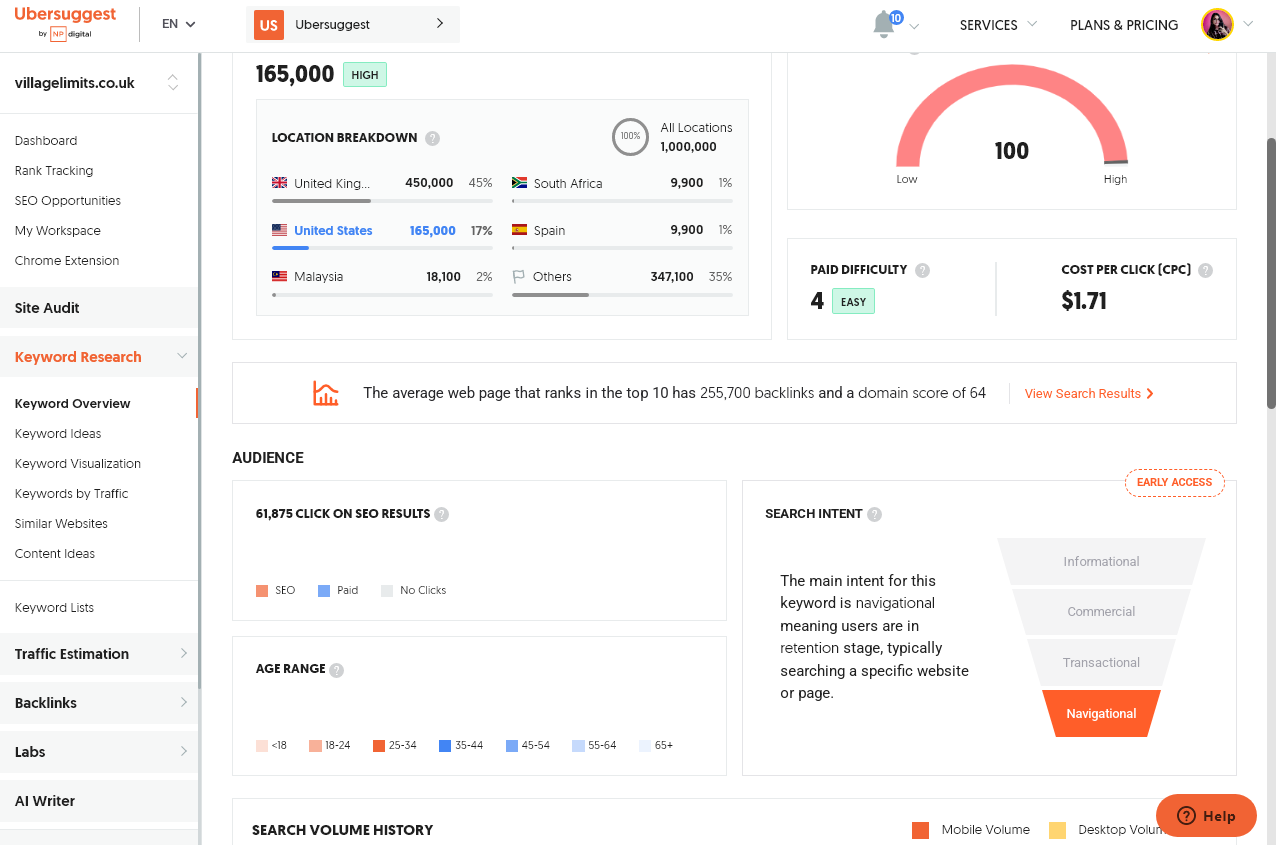
Task: Click the Paid Difficulty question mark icon
Action: pyautogui.click(x=922, y=269)
